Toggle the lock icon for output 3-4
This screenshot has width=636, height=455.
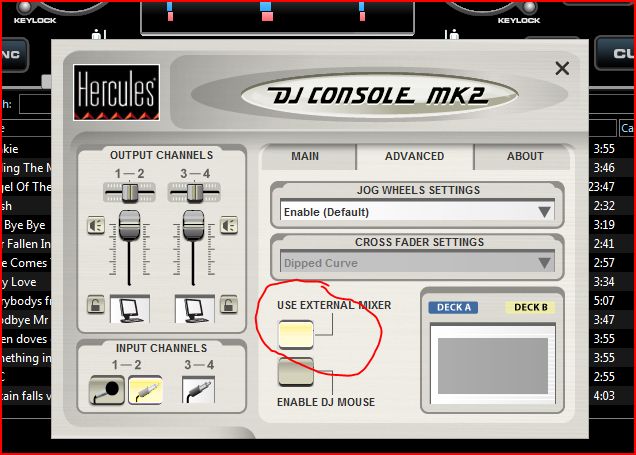(229, 305)
